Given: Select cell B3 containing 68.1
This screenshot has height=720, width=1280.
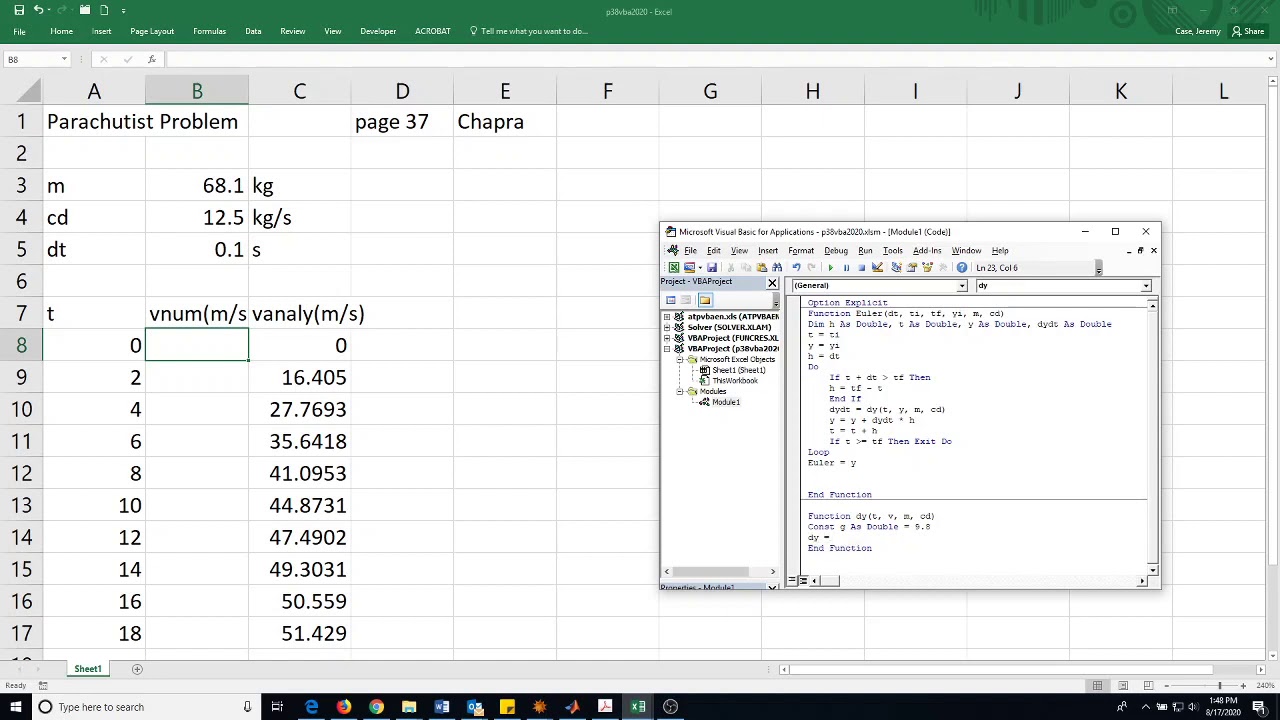Looking at the screenshot, I should (197, 186).
